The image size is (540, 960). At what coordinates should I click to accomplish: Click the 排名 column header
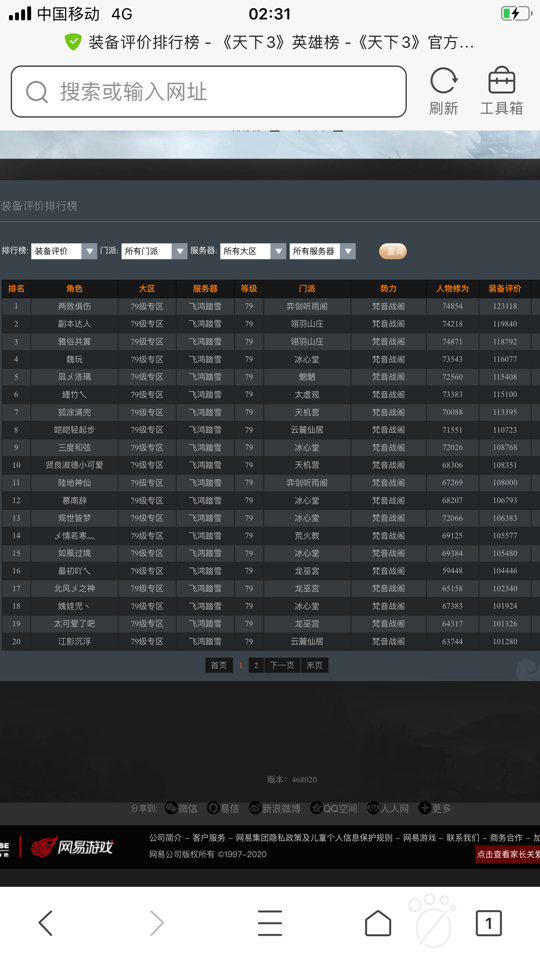point(17,288)
